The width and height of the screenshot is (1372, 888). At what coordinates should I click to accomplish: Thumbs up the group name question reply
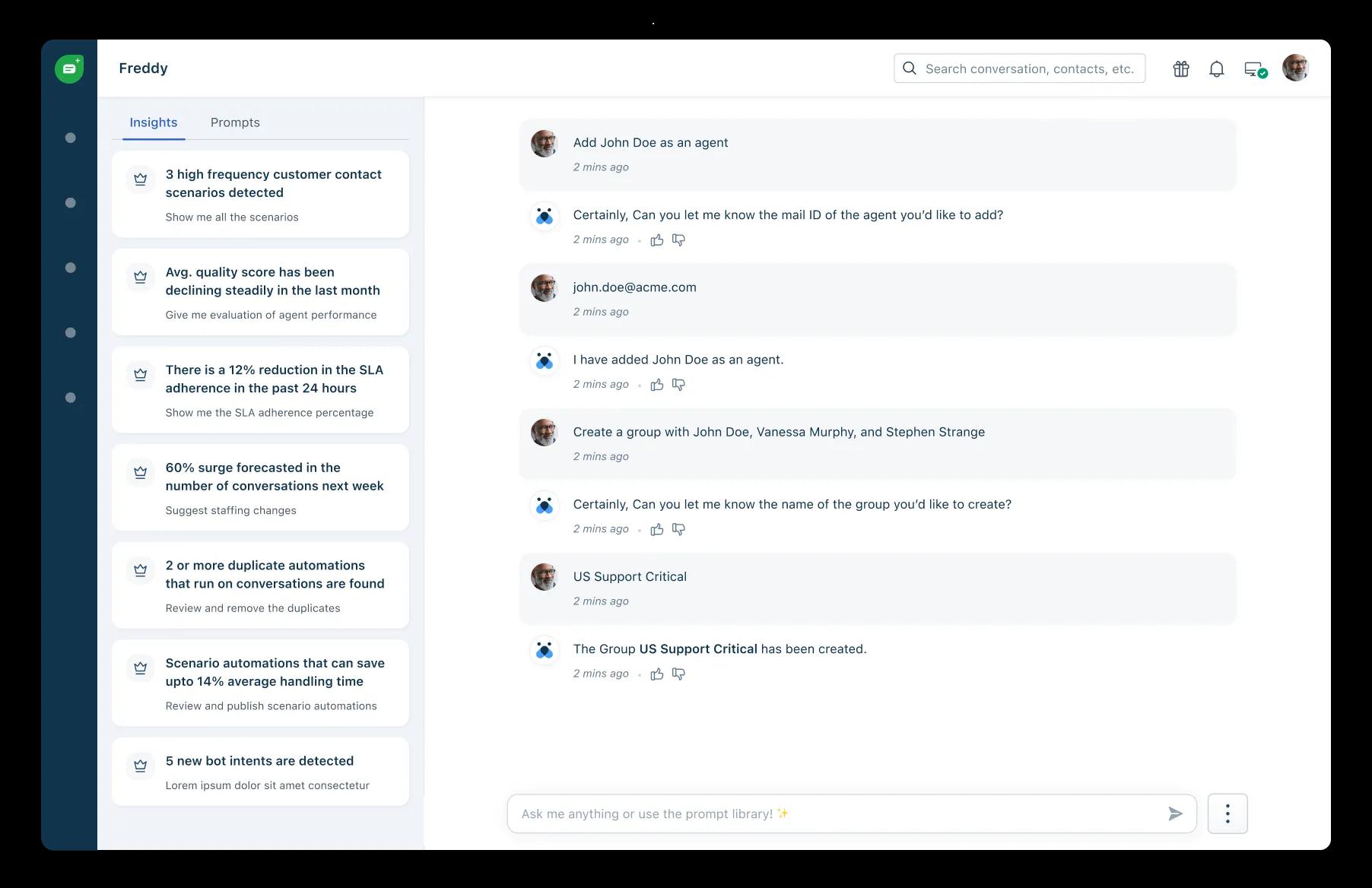657,529
